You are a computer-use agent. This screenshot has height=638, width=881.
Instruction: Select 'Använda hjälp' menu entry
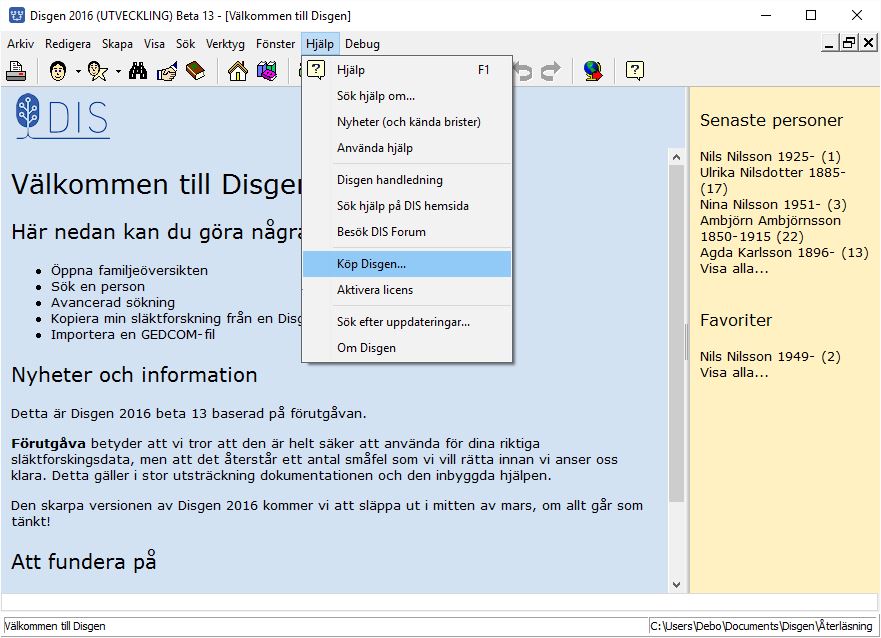tap(407, 148)
